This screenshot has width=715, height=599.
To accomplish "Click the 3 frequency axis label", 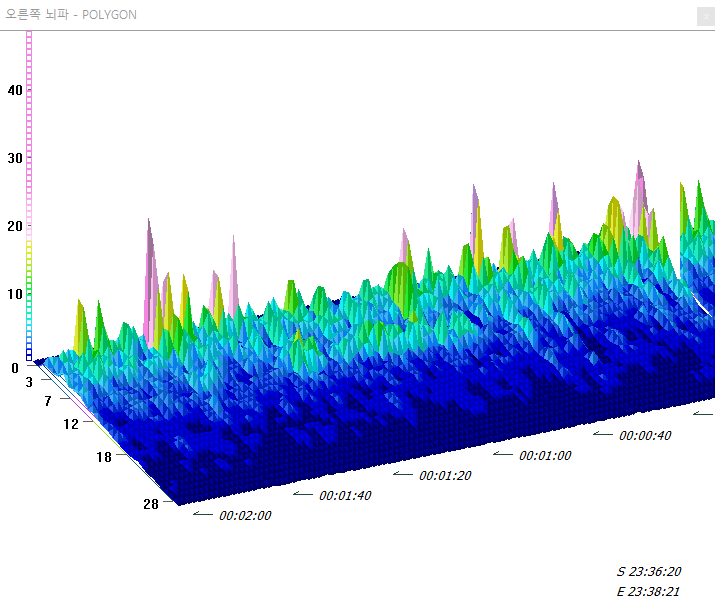I will (29, 382).
